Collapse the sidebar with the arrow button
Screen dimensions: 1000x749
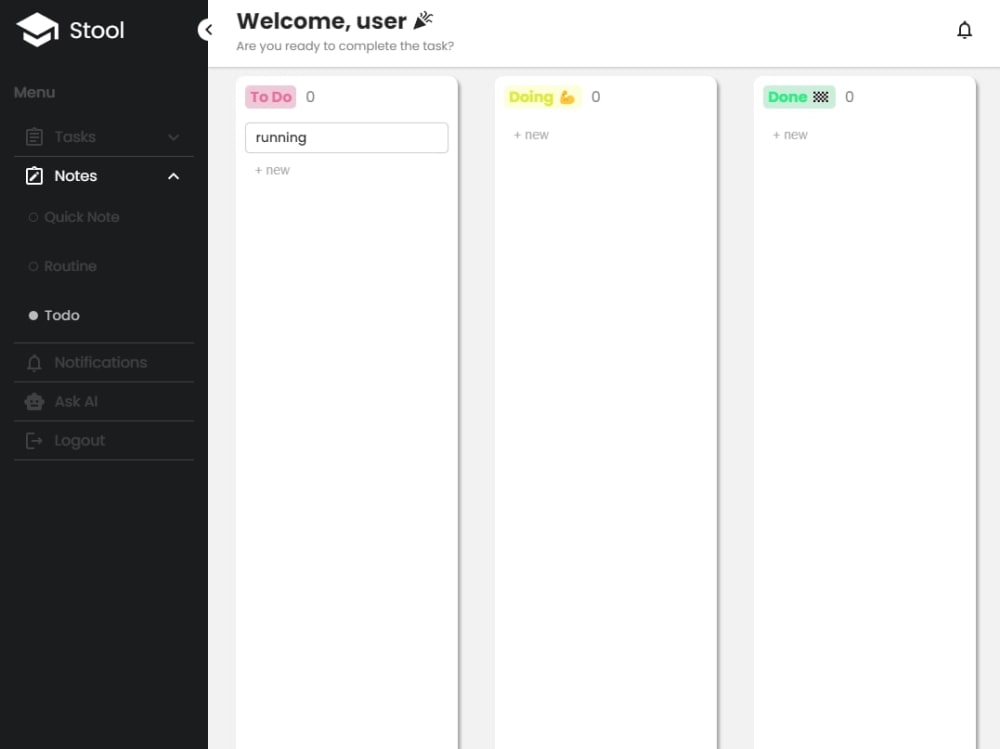[x=207, y=29]
